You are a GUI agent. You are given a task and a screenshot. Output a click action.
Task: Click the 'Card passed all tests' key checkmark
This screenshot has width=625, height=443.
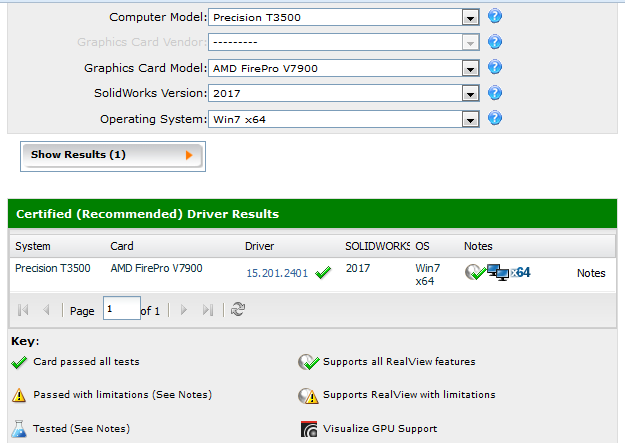19,362
